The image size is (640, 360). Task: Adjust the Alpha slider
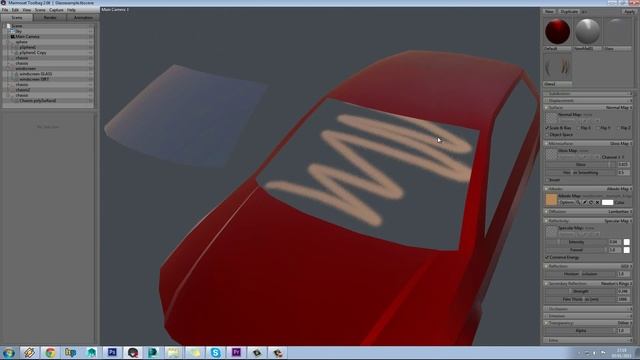pos(581,331)
